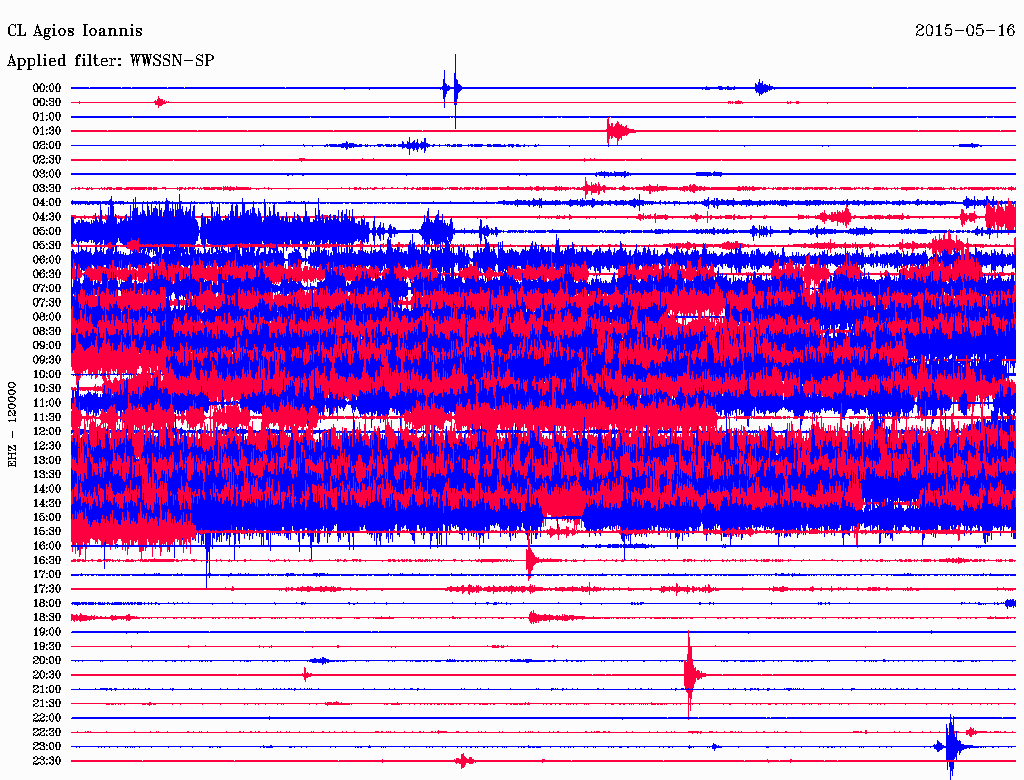Select the 01:30 time label

tap(47, 131)
